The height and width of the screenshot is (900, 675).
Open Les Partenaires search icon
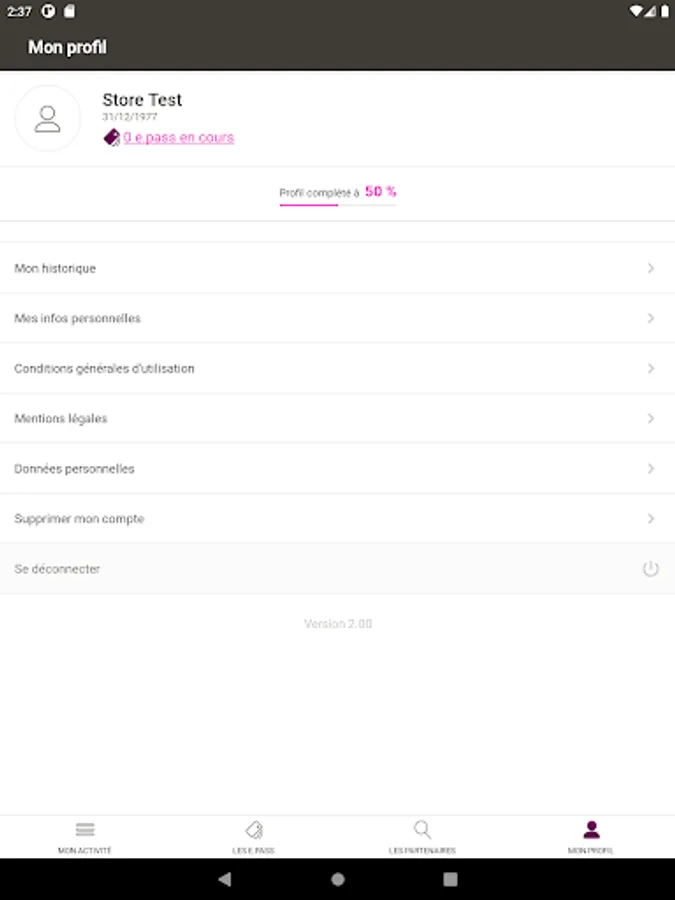(x=422, y=830)
